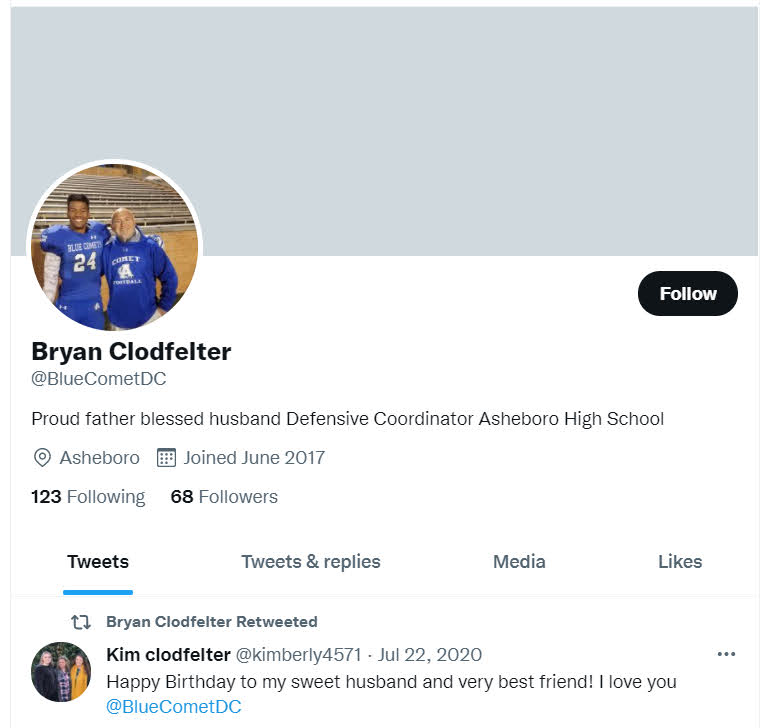This screenshot has height=728, width=781.
Task: Open the Jul 22, 2020 tweet timestamp
Action: coord(429,654)
